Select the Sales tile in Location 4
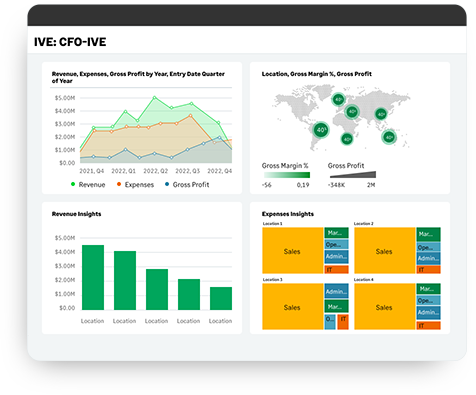Screen dimensions: 476x395 tap(385, 307)
